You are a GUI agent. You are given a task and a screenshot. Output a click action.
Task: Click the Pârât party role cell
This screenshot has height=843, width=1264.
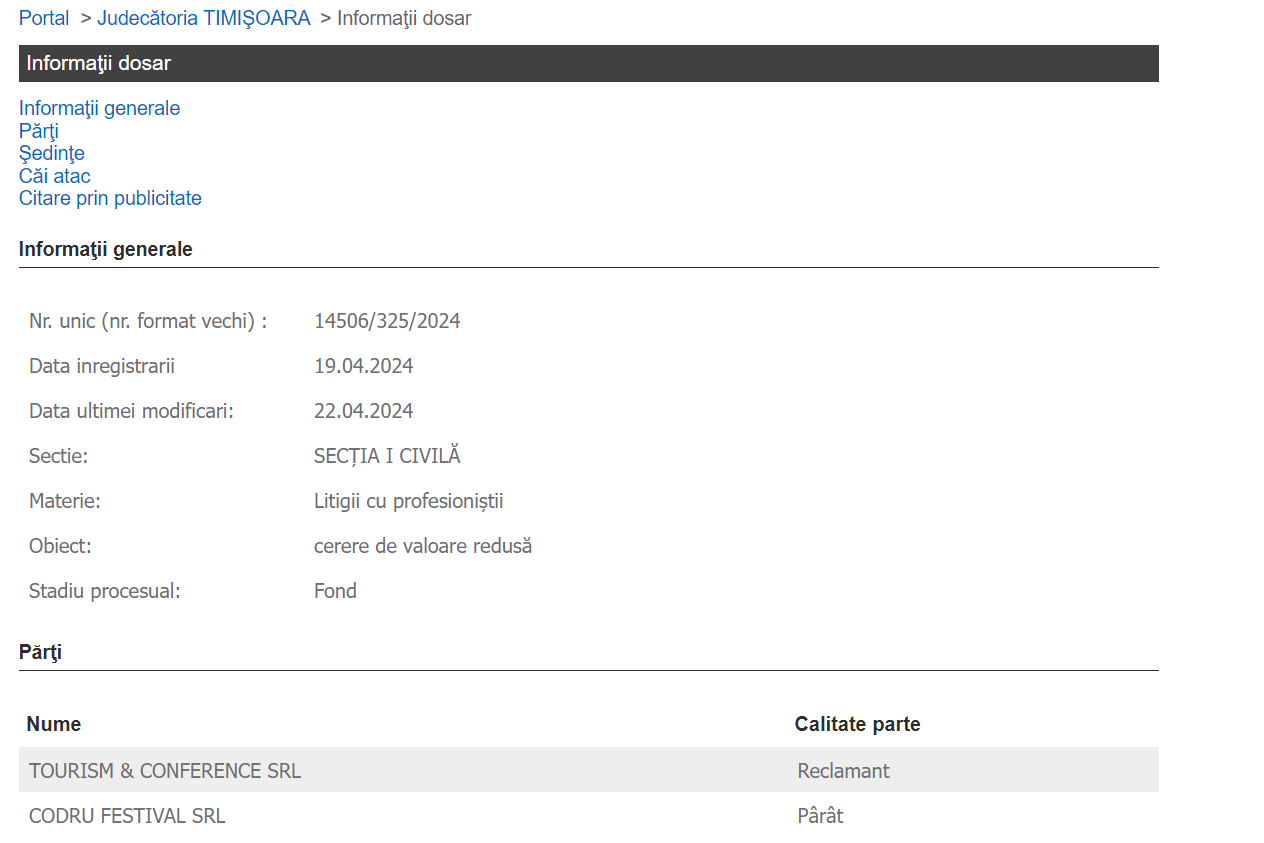(820, 816)
